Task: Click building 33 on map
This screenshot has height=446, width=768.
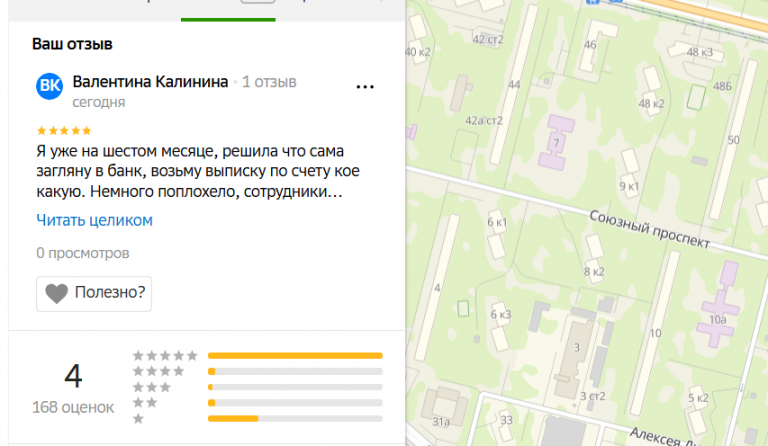Action: pos(506,420)
